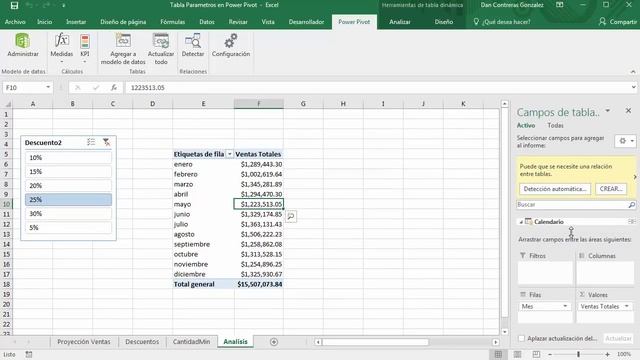Screen dimensions: 640x360
Task: Switch to Normal view in status bar
Action: click(x=498, y=354)
